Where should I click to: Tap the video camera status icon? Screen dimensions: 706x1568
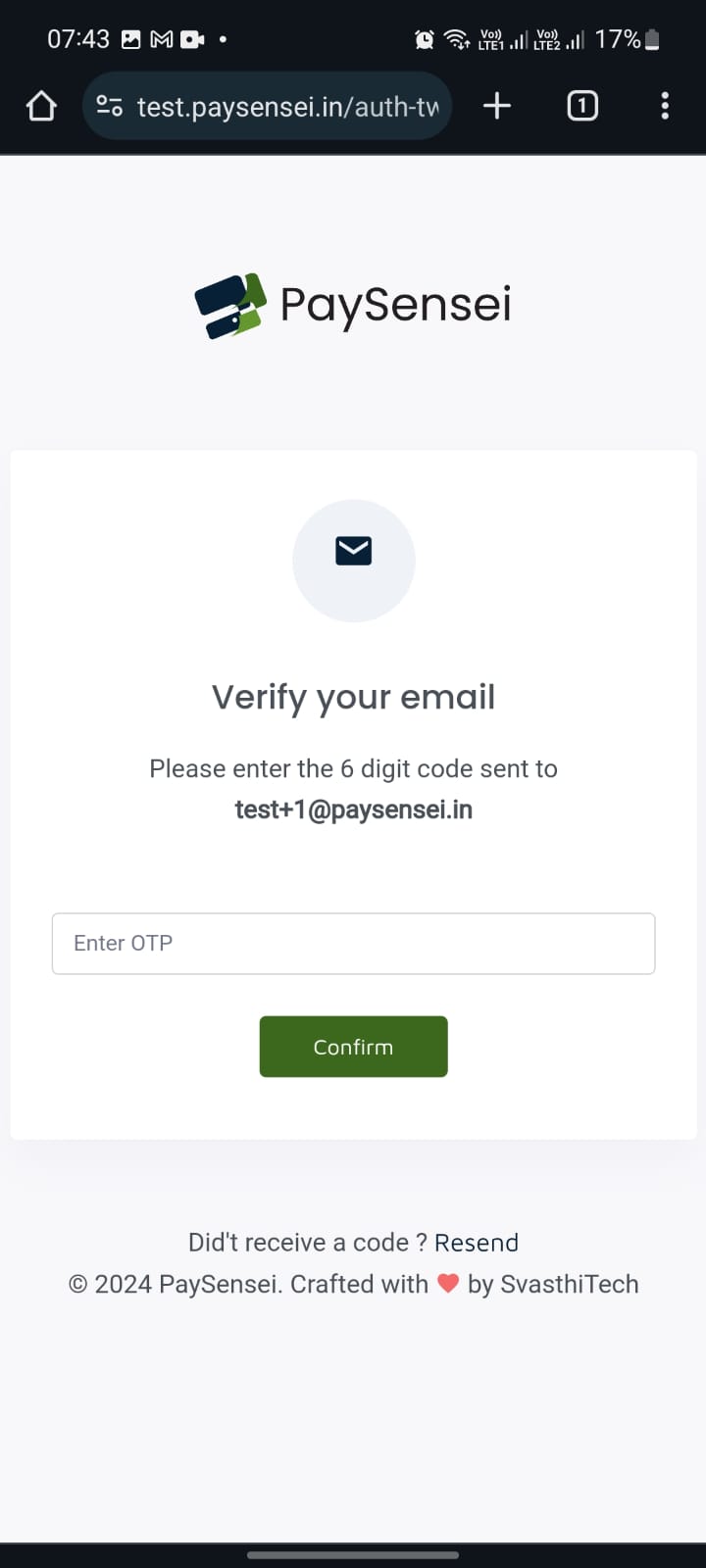point(192,39)
